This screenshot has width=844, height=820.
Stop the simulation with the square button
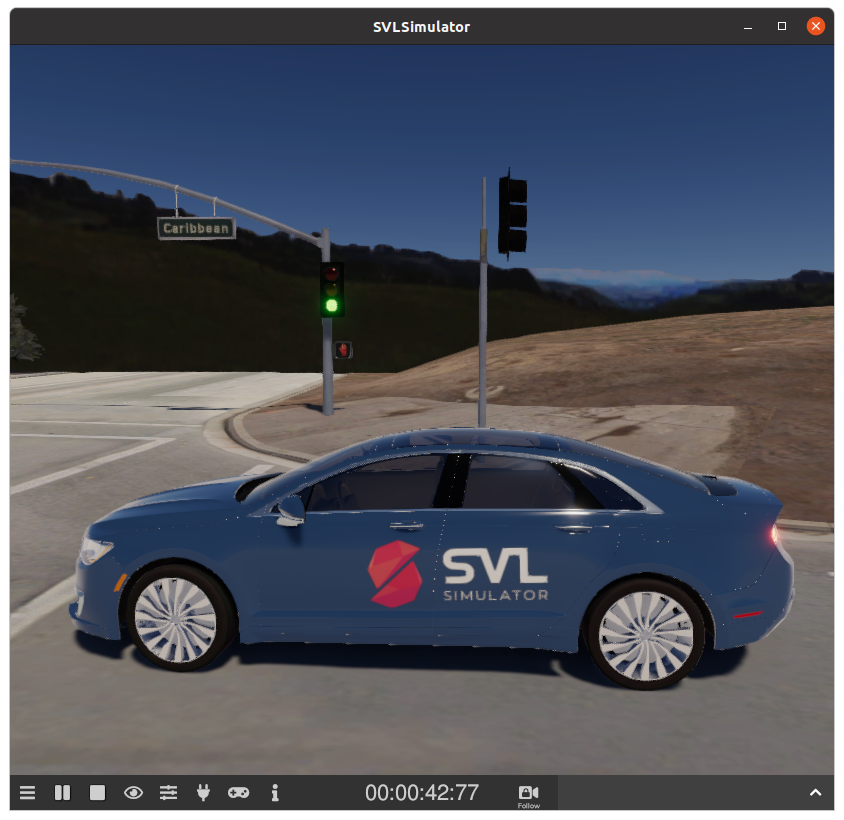pyautogui.click(x=97, y=793)
